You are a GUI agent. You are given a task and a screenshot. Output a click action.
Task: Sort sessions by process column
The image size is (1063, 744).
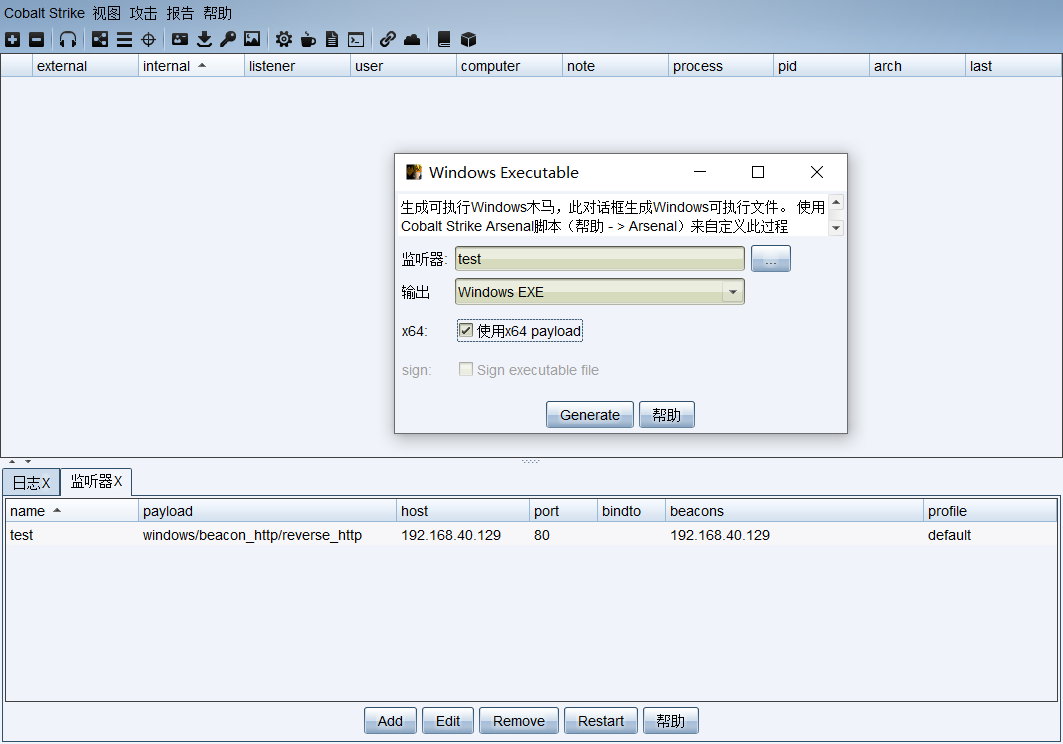721,66
